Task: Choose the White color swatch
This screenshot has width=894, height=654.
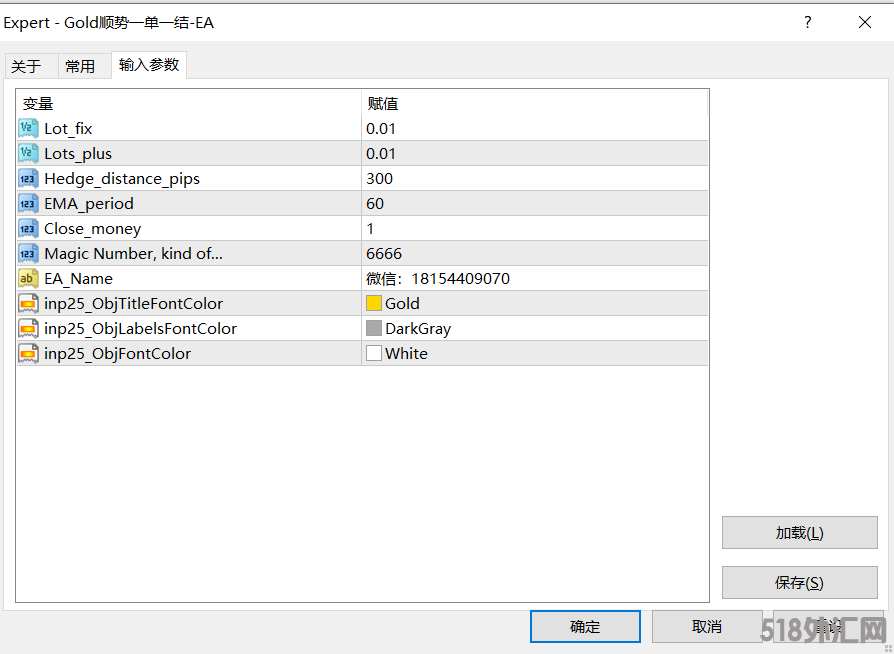Action: click(374, 353)
